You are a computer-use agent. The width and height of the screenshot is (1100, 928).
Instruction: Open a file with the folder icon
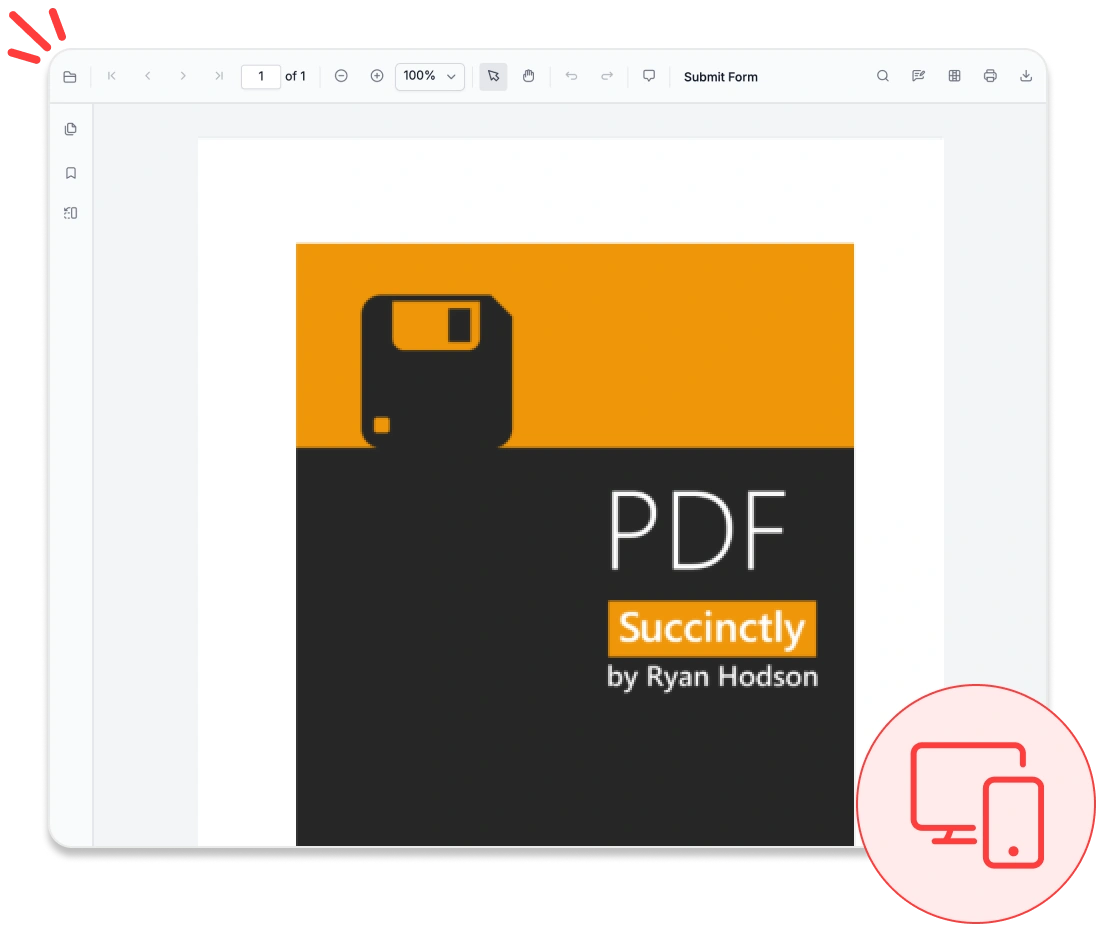click(70, 76)
